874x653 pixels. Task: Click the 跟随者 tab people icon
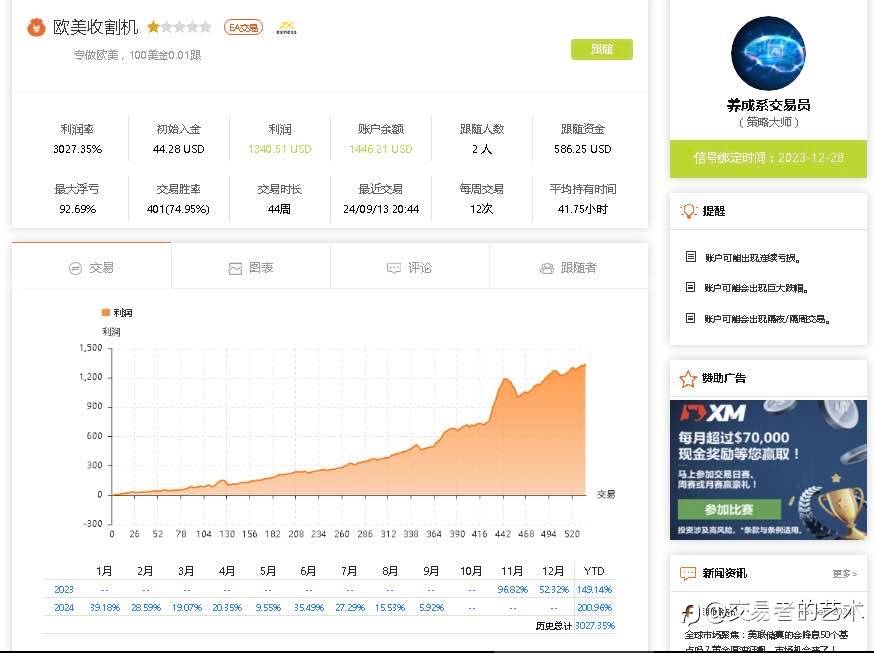[x=547, y=269]
